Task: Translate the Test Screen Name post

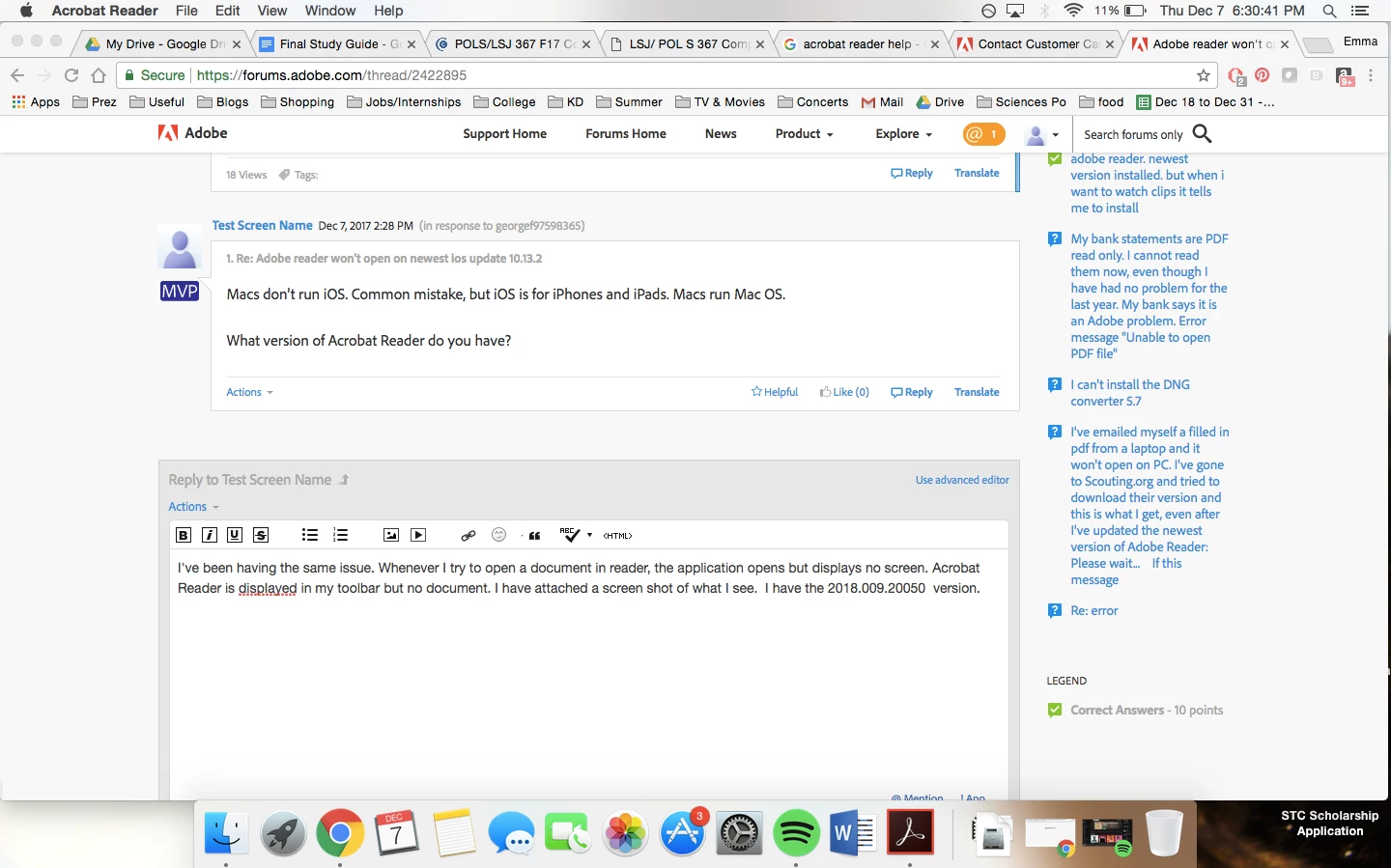Action: point(977,392)
